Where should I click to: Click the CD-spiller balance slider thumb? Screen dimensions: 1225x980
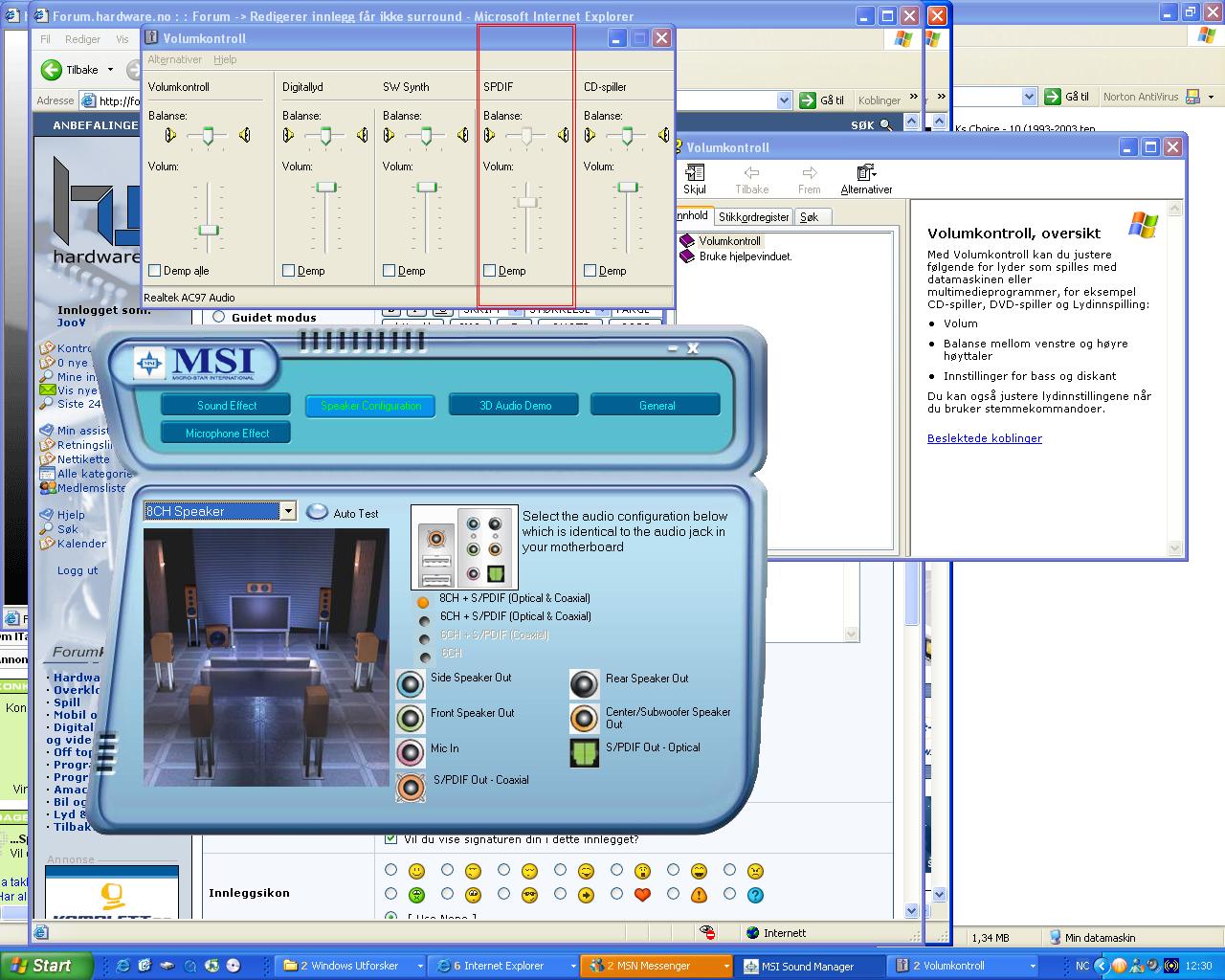pos(627,137)
